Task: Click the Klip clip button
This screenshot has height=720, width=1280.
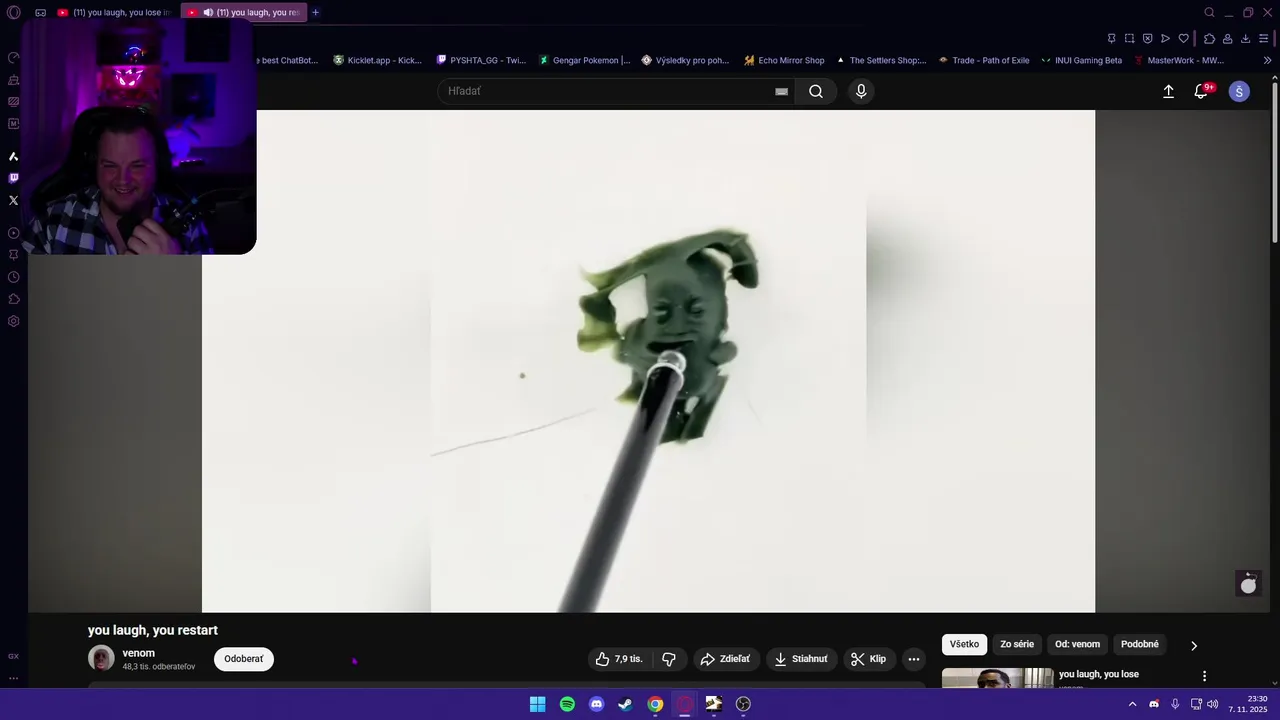Action: tap(868, 659)
